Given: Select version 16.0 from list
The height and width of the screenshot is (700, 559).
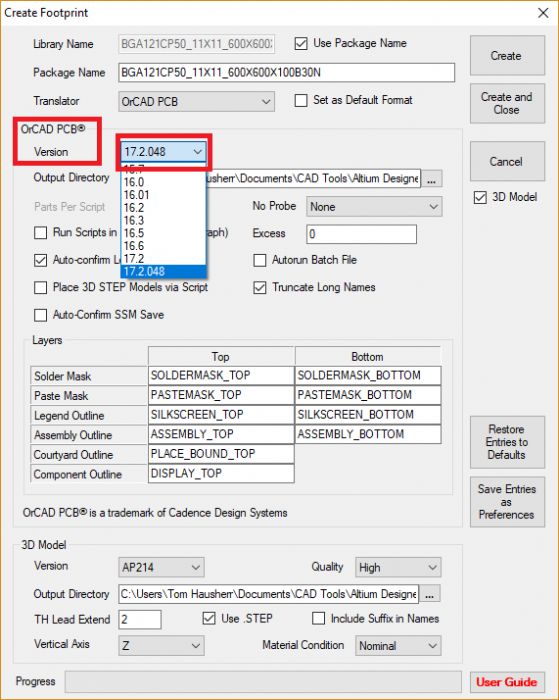Looking at the screenshot, I should (x=163, y=182).
